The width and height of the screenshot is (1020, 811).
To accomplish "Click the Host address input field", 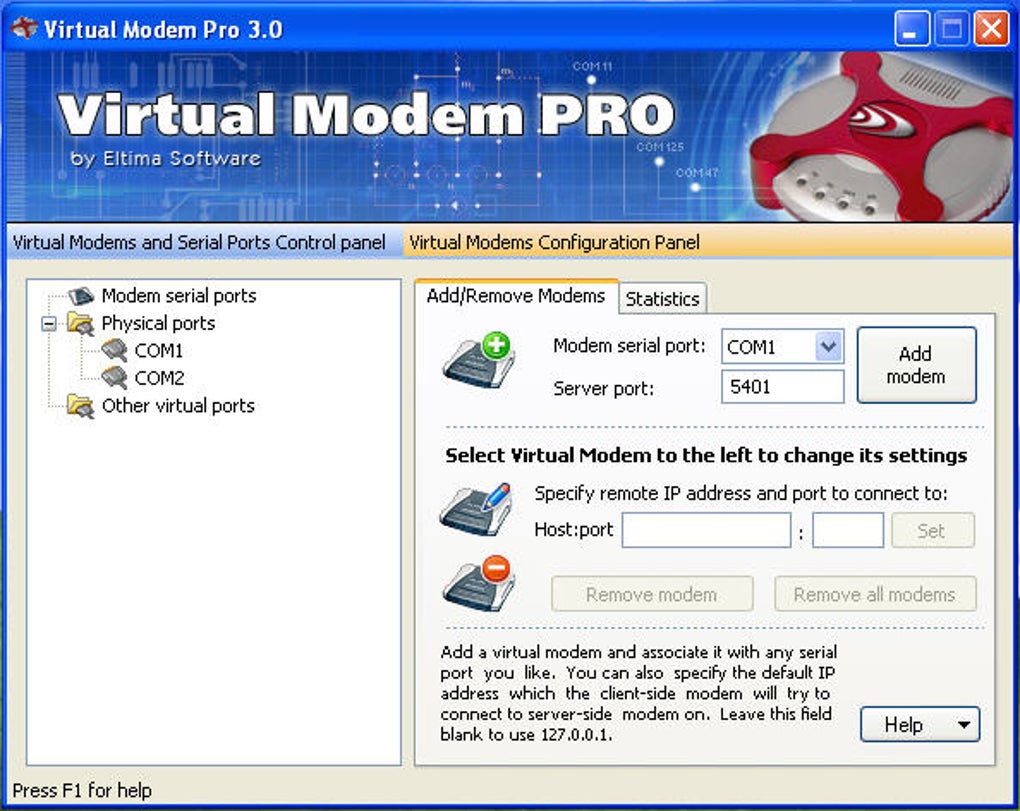I will (706, 530).
